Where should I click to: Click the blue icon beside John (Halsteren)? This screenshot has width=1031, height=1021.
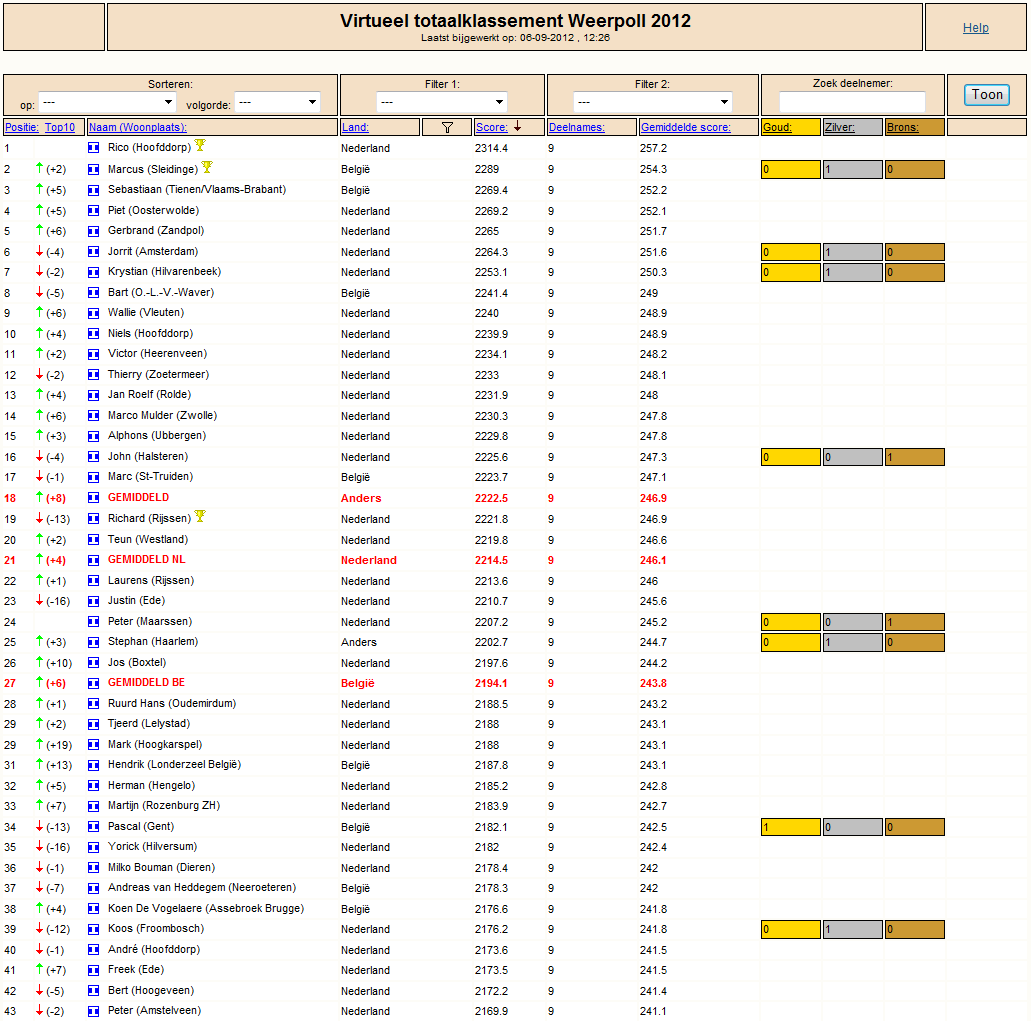pos(93,457)
